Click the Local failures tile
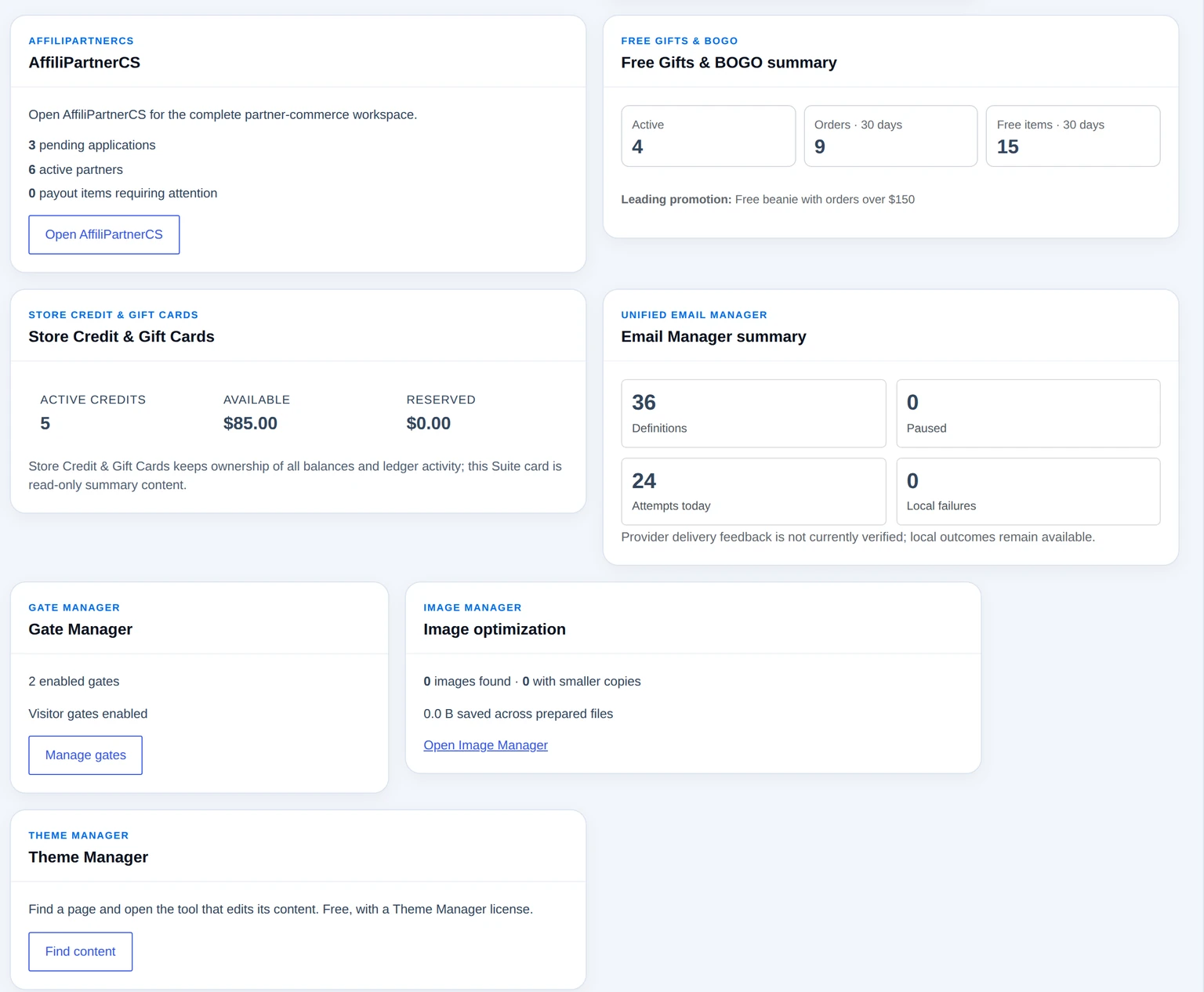The image size is (1204, 992). [1028, 491]
